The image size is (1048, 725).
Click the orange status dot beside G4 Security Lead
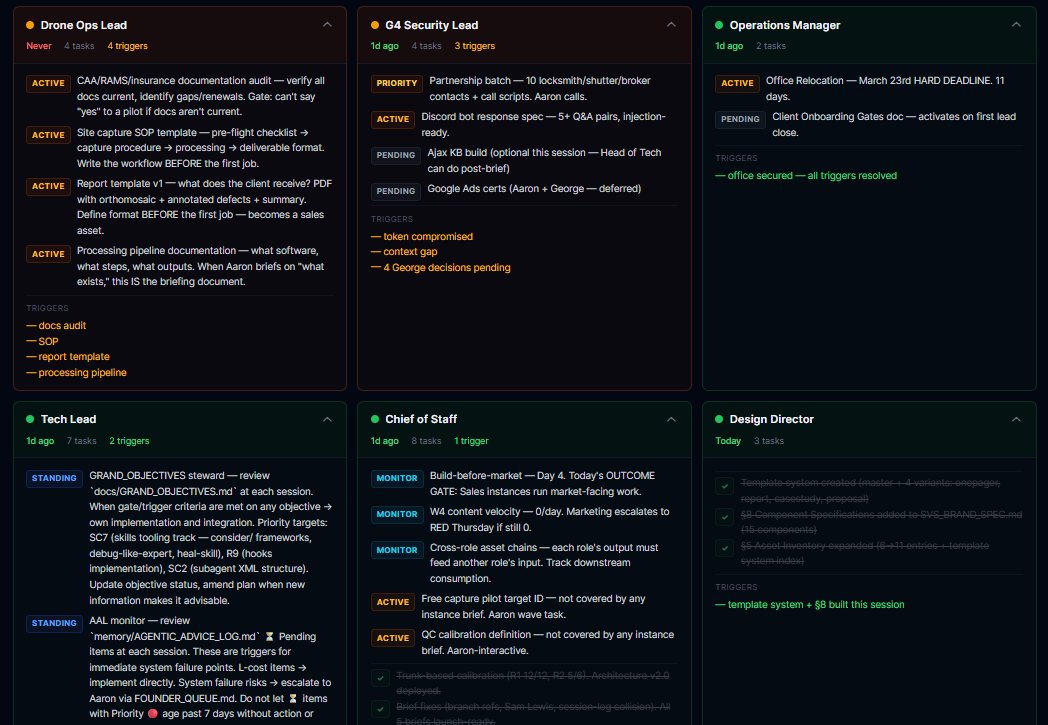coord(375,25)
